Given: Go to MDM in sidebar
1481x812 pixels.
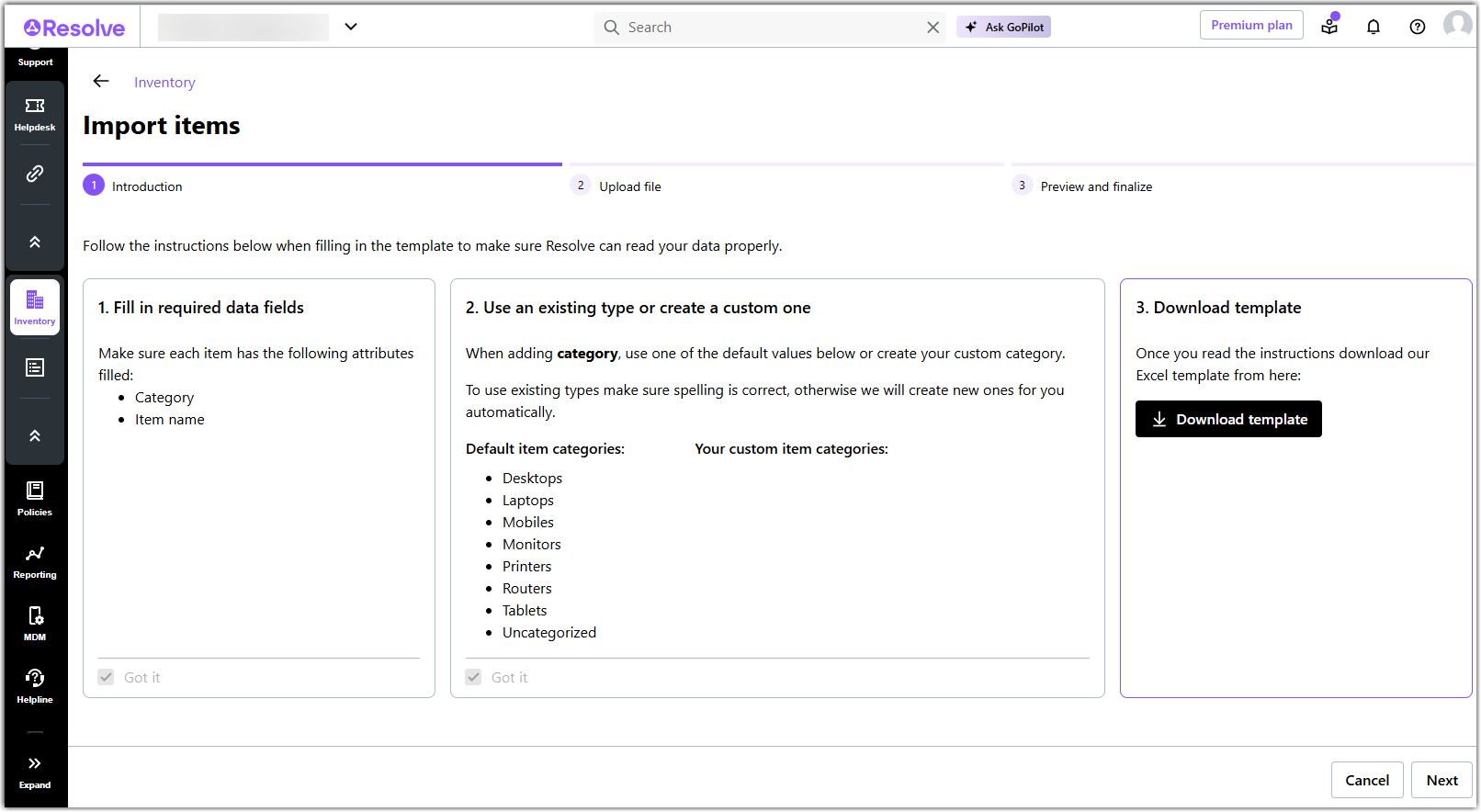Looking at the screenshot, I should (x=35, y=624).
